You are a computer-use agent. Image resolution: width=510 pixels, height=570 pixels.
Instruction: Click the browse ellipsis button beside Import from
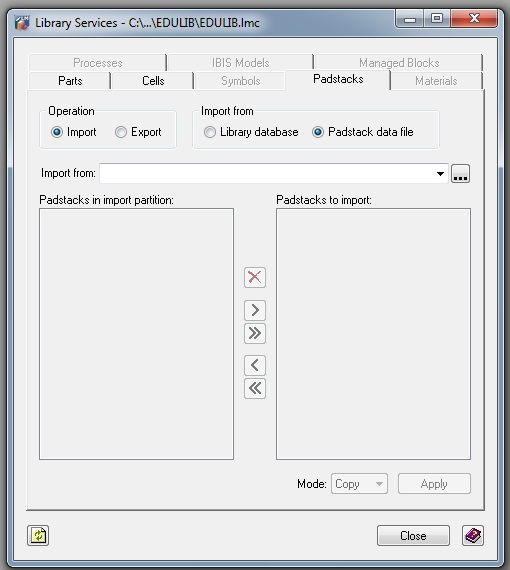click(x=460, y=173)
